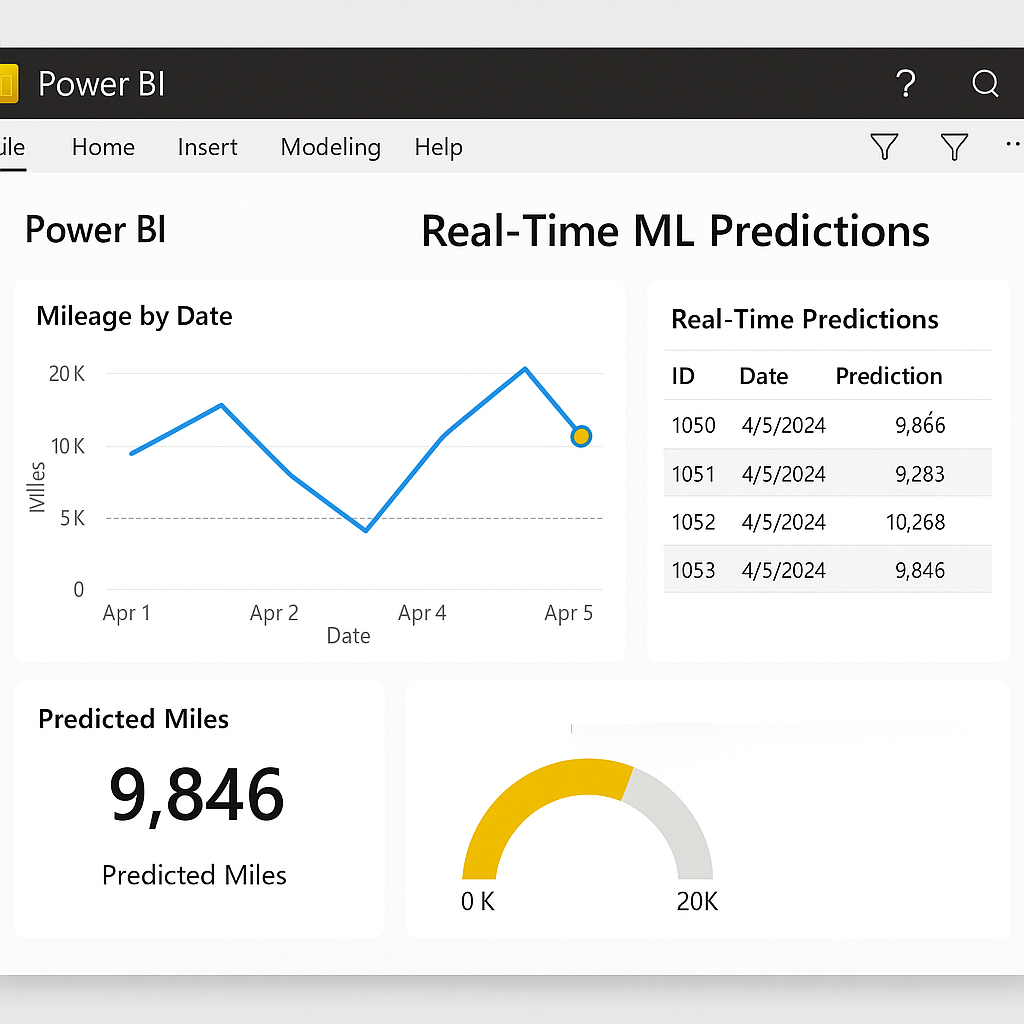Click the right filter funnel icon
The width and height of the screenshot is (1024, 1024).
[955, 148]
